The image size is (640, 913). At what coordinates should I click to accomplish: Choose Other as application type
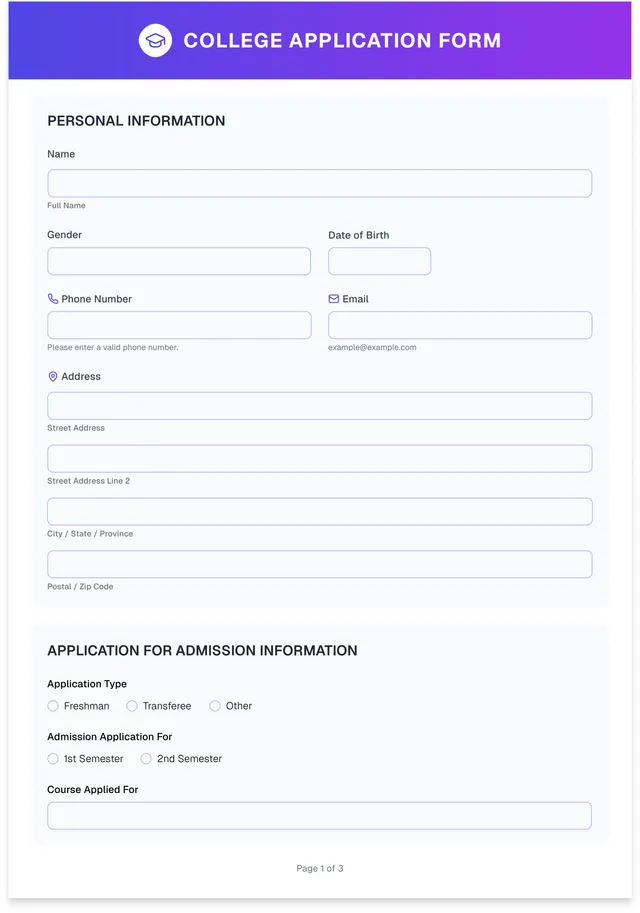pyautogui.click(x=215, y=706)
